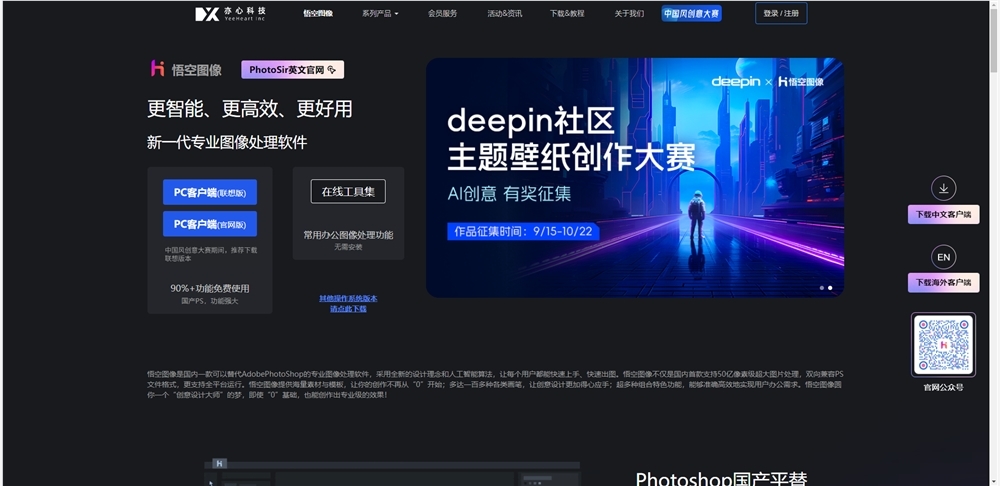Open 下载&教程 menu item
The height and width of the screenshot is (486, 1000).
tap(567, 13)
